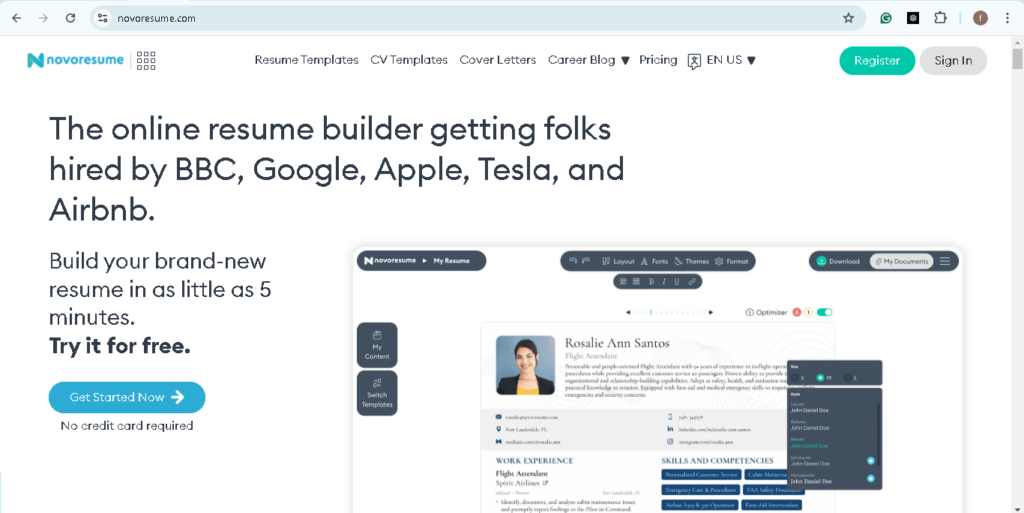The width and height of the screenshot is (1024, 513).
Task: Open the apps grid icon beside the logo
Action: coord(146,60)
